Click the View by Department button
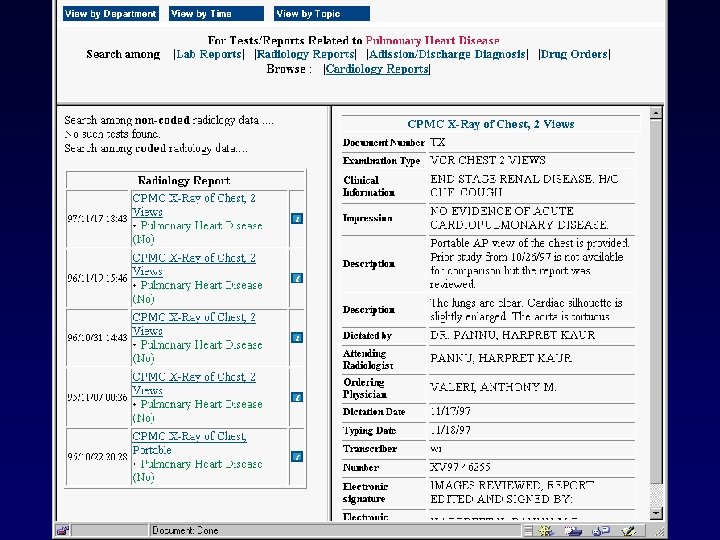Image resolution: width=720 pixels, height=540 pixels. click(111, 14)
